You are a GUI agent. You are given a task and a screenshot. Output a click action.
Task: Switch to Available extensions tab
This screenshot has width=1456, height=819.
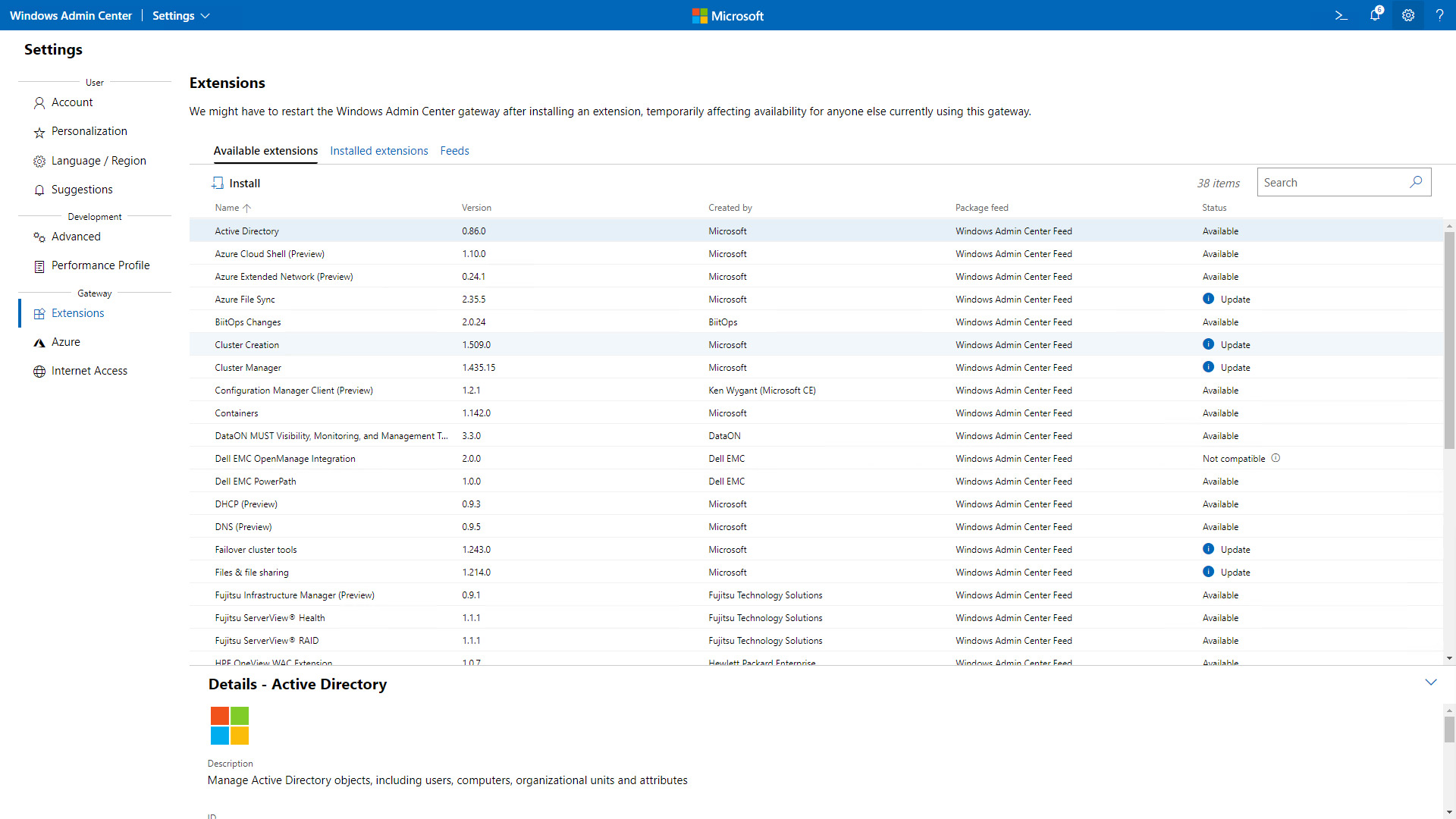(x=265, y=151)
